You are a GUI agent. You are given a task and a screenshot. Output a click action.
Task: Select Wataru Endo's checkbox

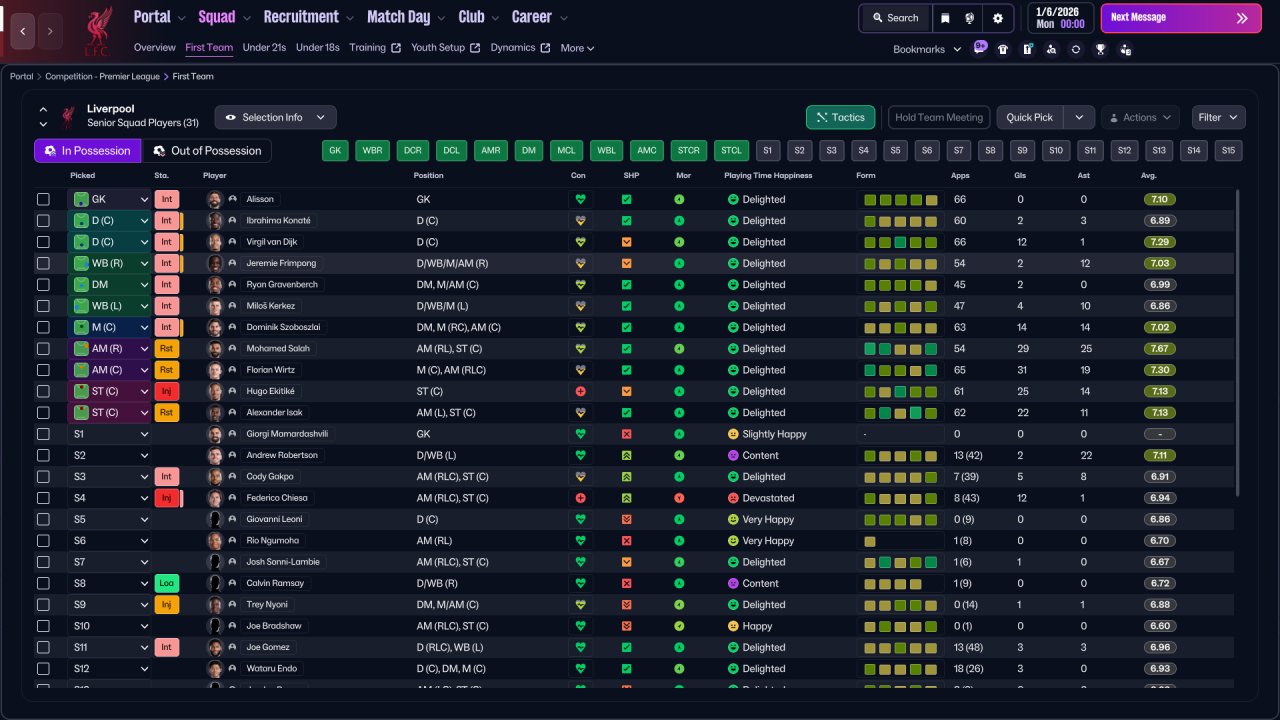coord(43,669)
